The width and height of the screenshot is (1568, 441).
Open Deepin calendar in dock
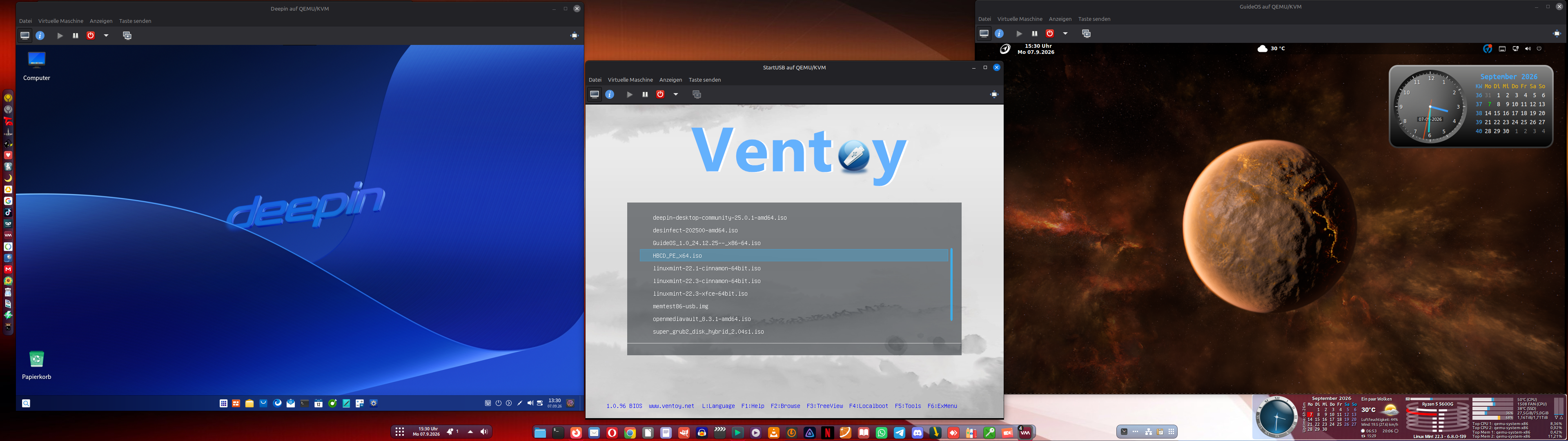click(318, 403)
